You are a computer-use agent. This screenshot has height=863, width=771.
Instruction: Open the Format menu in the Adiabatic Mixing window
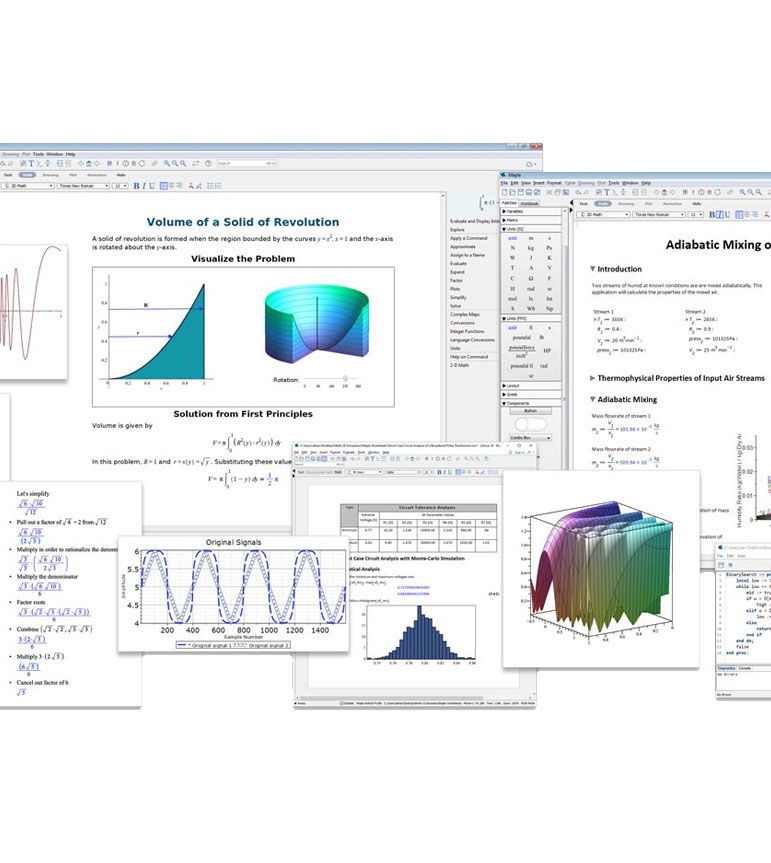pos(554,183)
